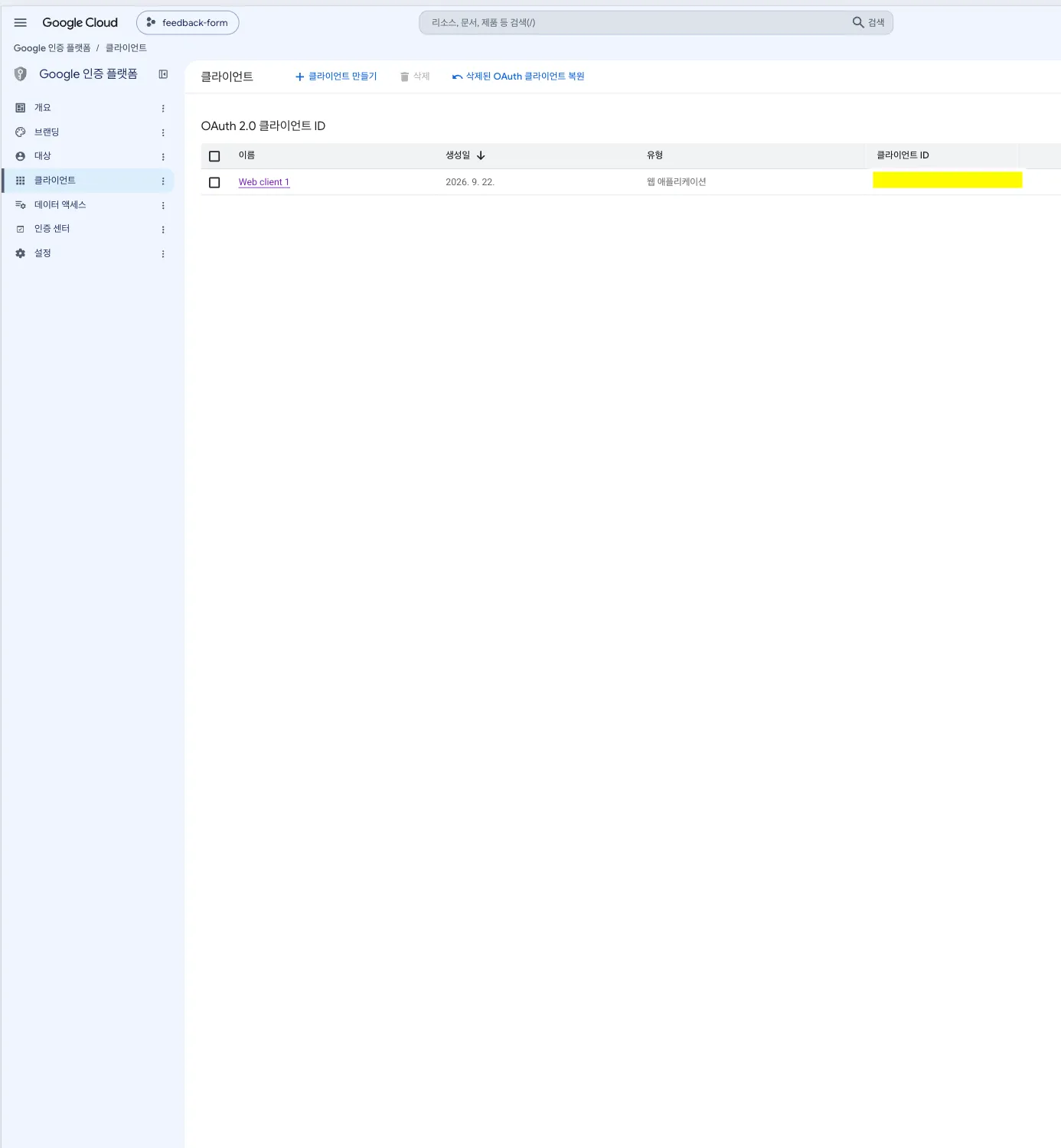This screenshot has width=1061, height=1148.
Task: Open the 데이터 액세스 sidebar item
Action: pyautogui.click(x=87, y=205)
